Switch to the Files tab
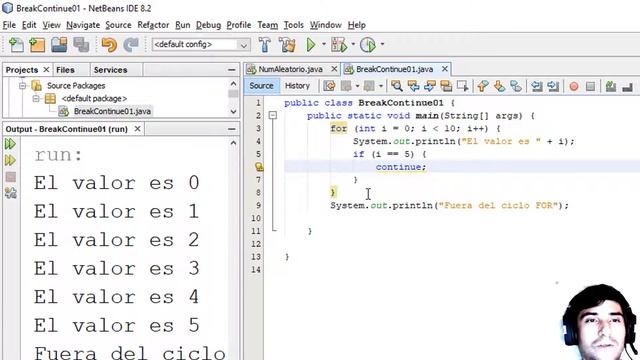This screenshot has height=360, width=640. click(65, 70)
